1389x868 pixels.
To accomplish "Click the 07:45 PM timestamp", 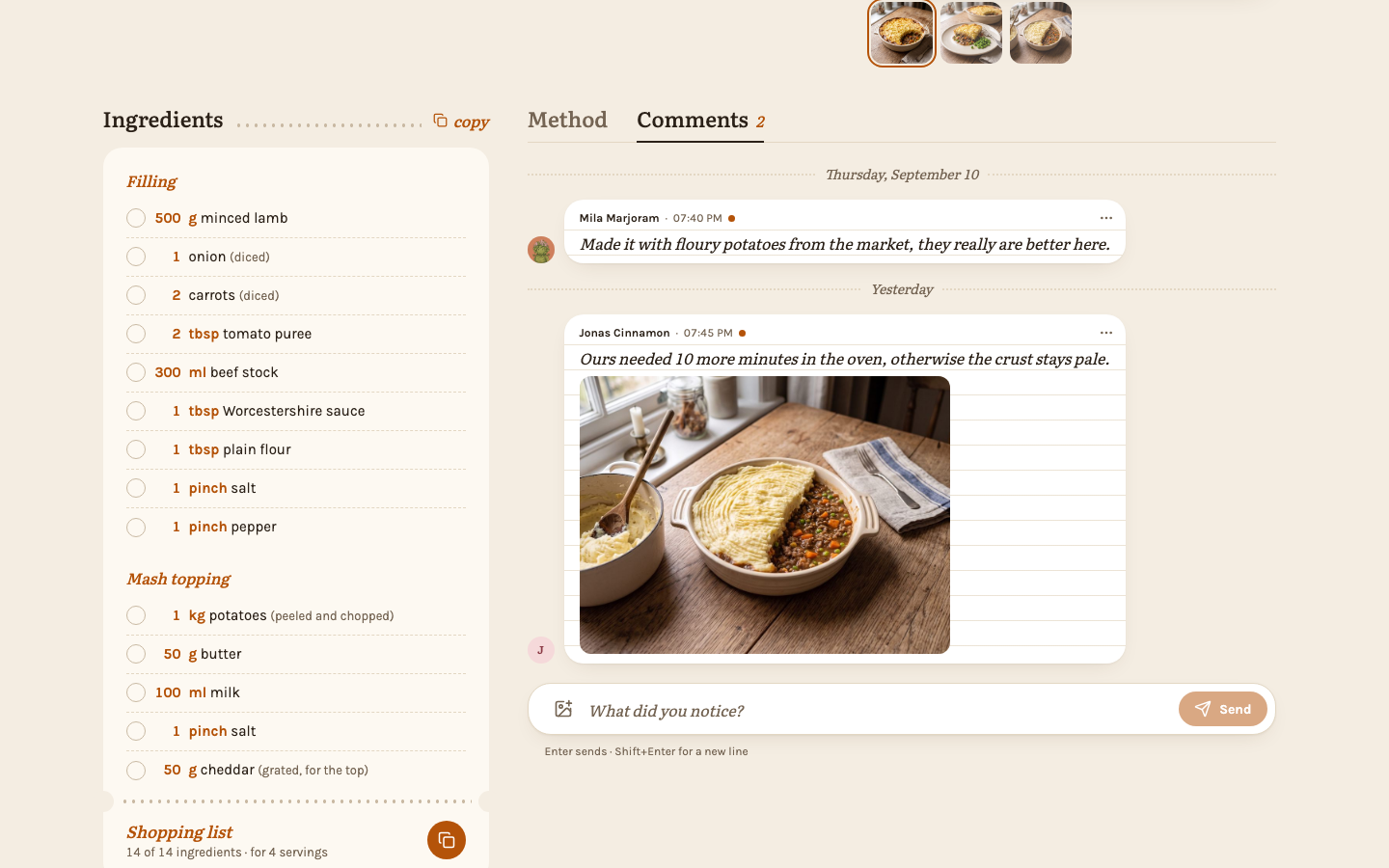I will [x=708, y=333].
